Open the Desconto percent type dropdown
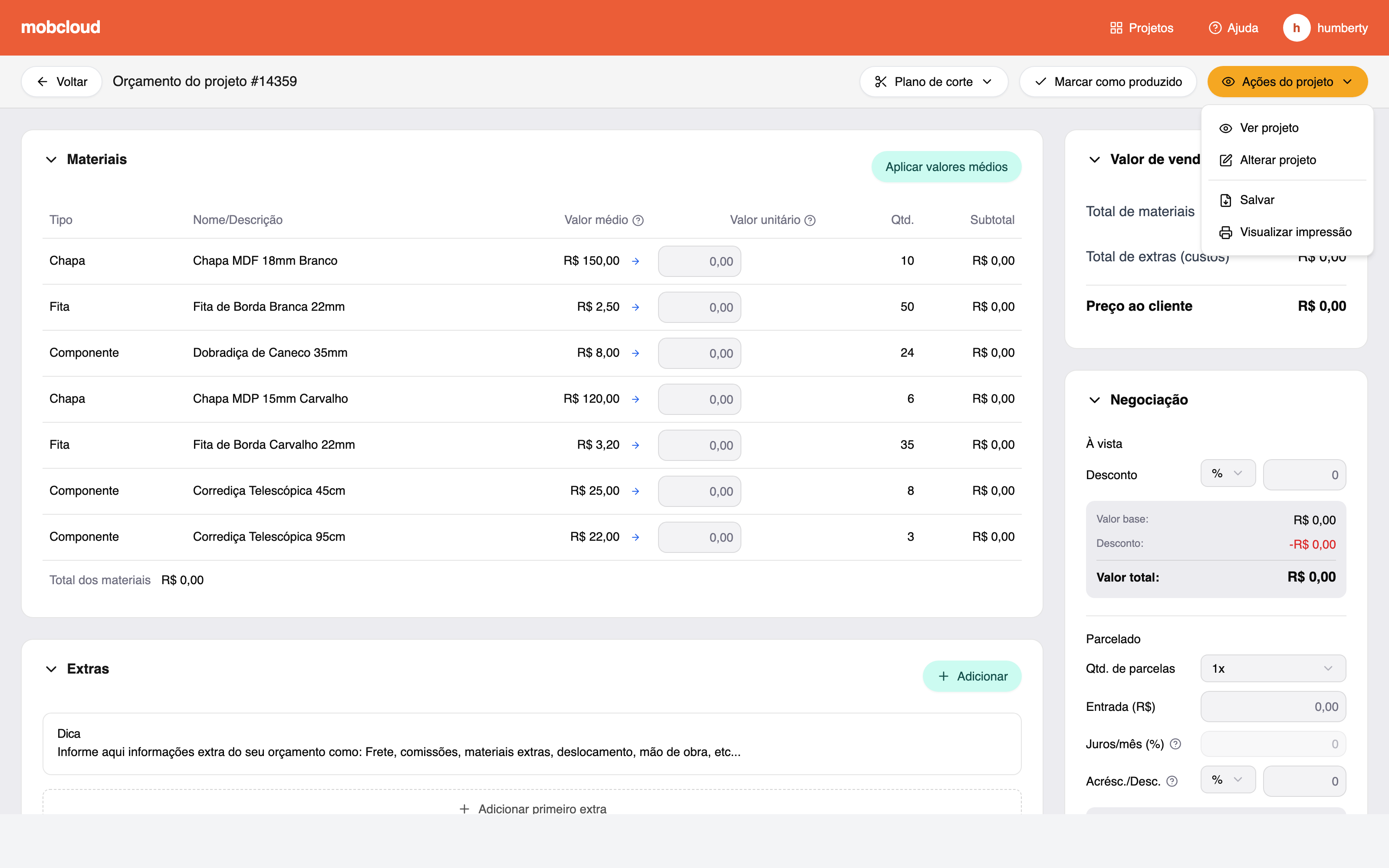 click(x=1228, y=473)
